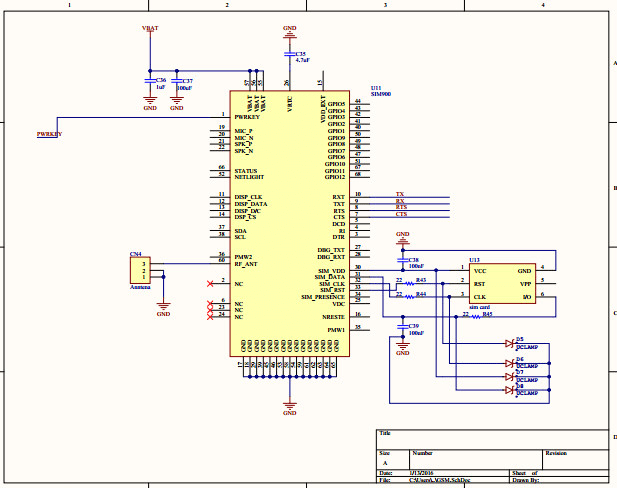Click the Title field in title block

tap(492, 440)
